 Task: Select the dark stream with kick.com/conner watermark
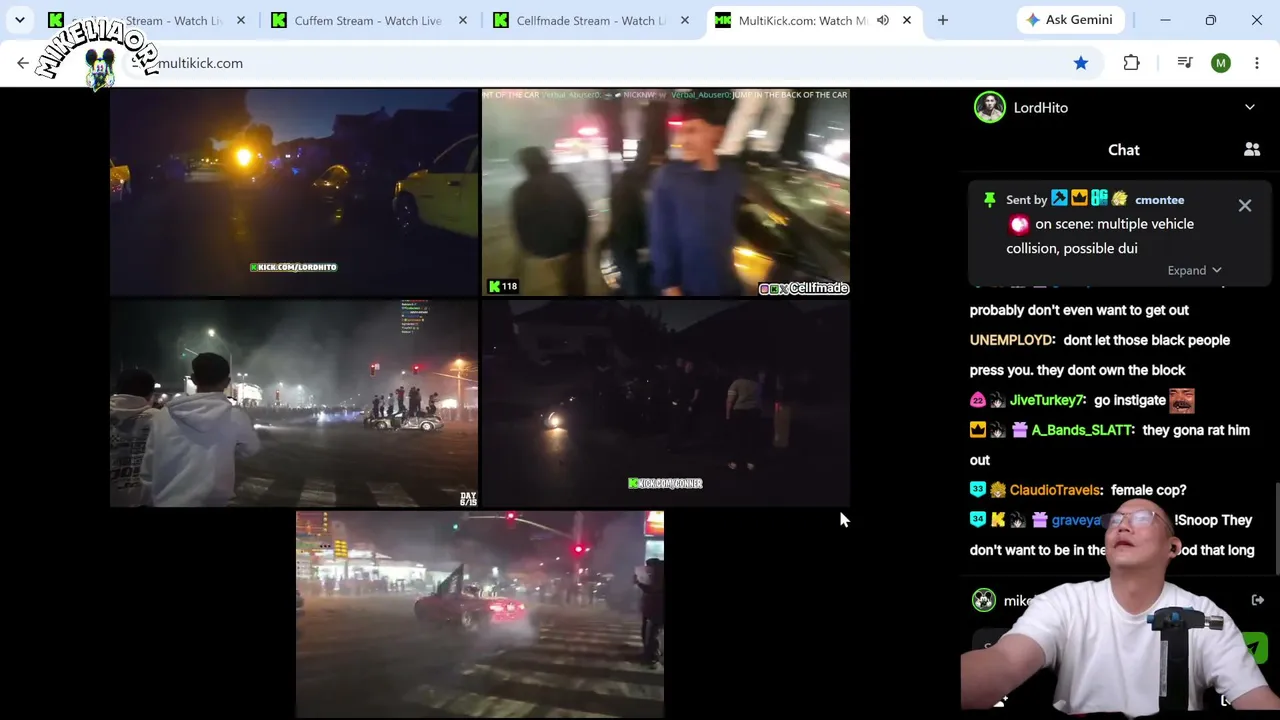point(666,403)
